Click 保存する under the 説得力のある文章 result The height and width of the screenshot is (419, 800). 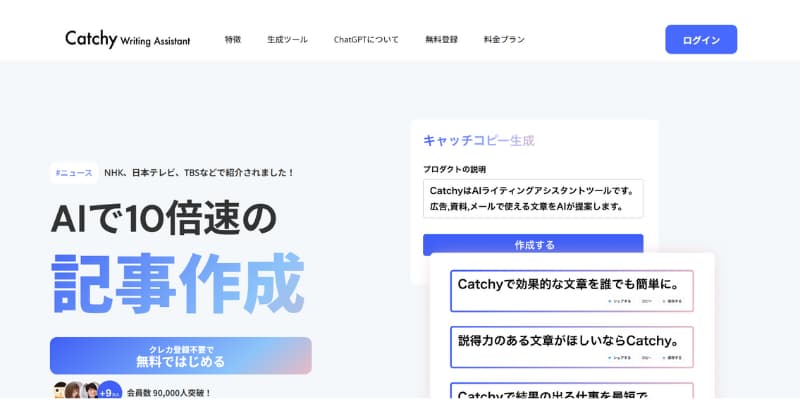[672, 358]
